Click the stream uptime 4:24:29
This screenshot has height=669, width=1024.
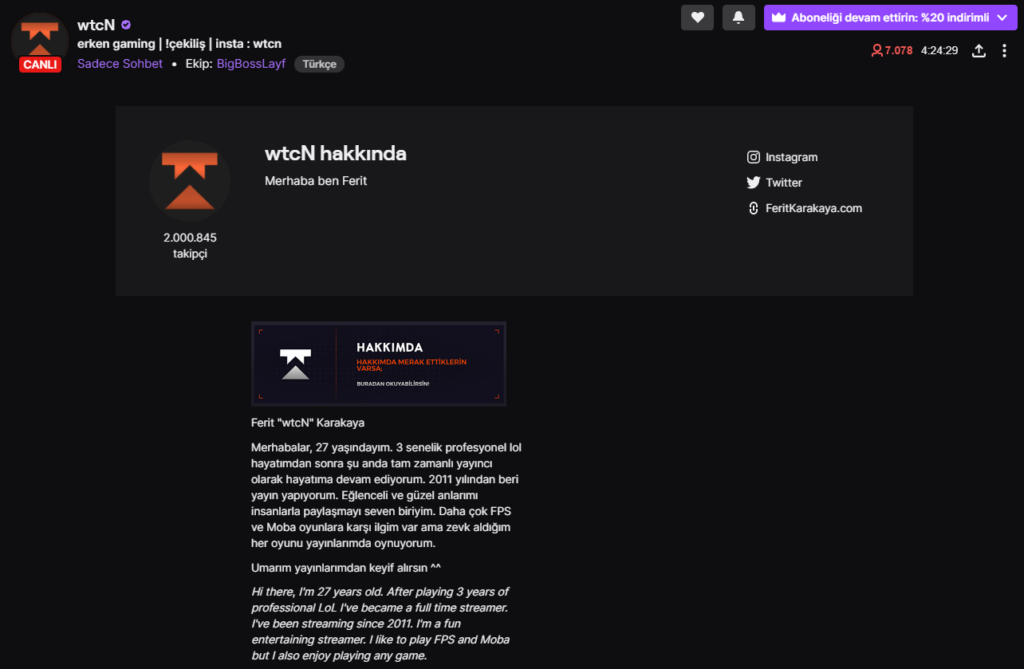(940, 50)
